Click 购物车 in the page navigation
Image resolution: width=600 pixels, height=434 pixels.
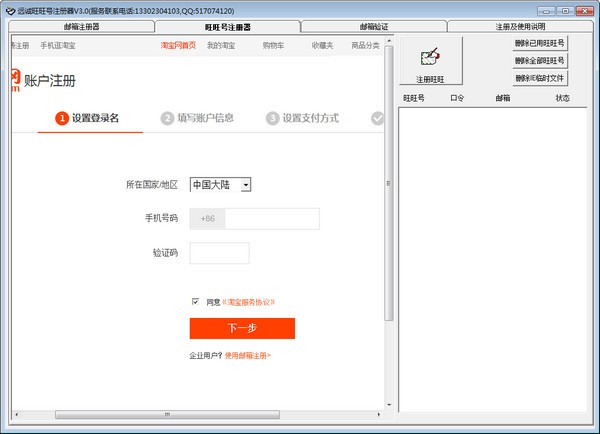point(273,45)
